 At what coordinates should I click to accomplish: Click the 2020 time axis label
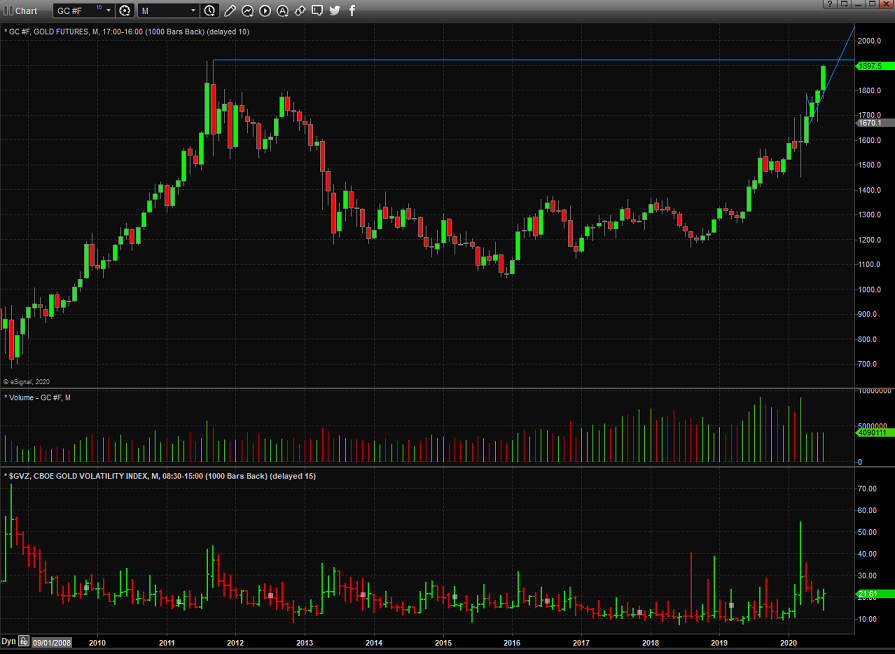[788, 643]
